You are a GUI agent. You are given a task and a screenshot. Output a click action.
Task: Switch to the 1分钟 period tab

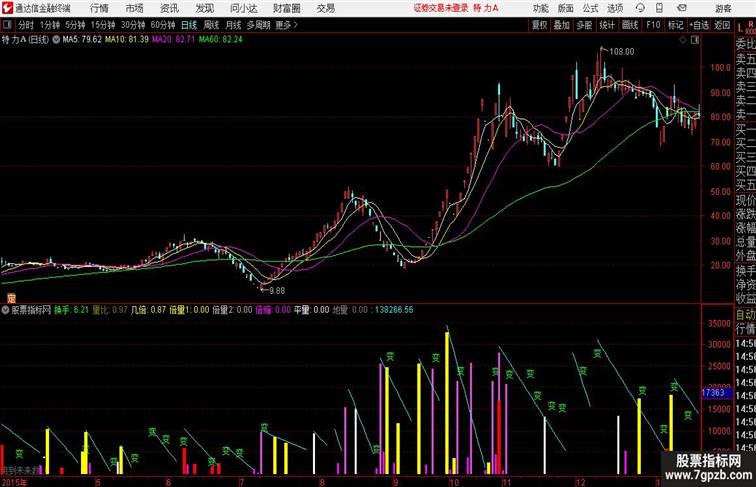[50, 25]
